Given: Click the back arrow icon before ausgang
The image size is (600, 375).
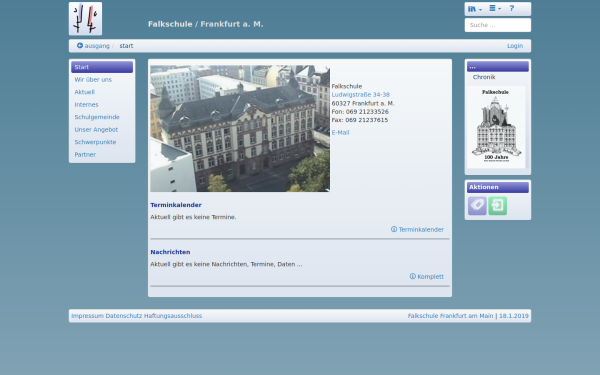Looking at the screenshot, I should tap(80, 46).
